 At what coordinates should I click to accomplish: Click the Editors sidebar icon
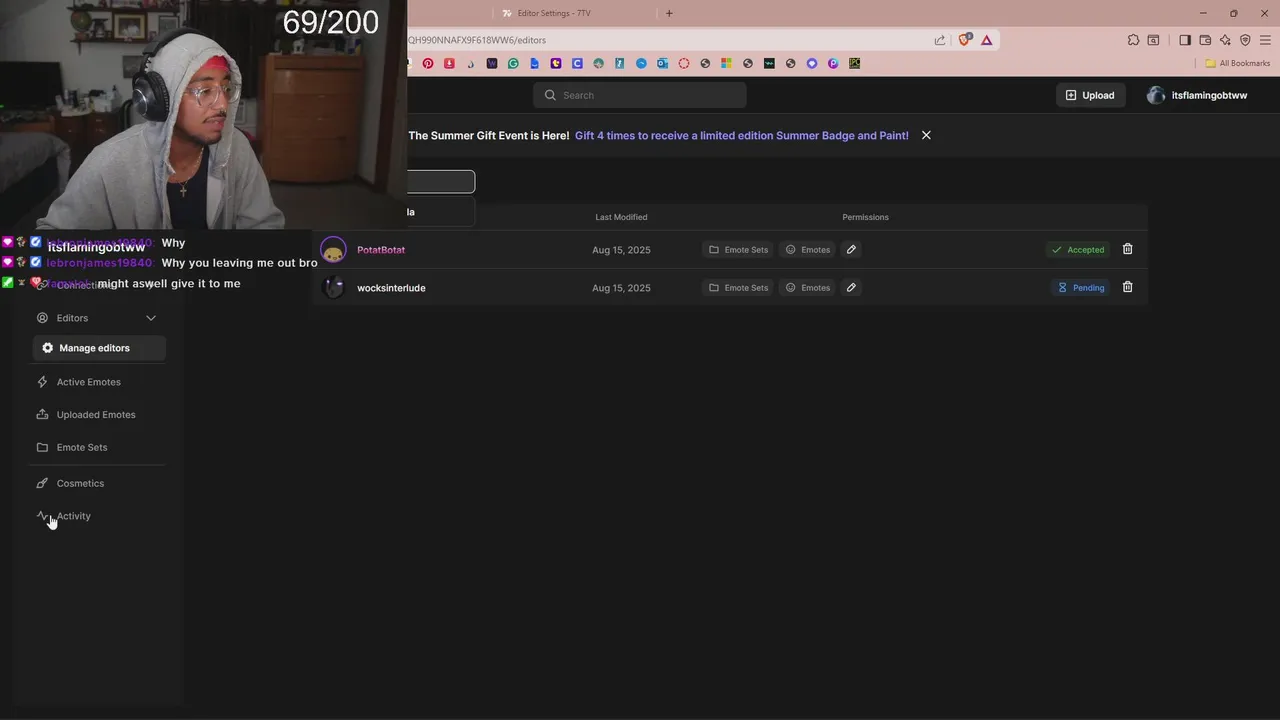point(42,318)
